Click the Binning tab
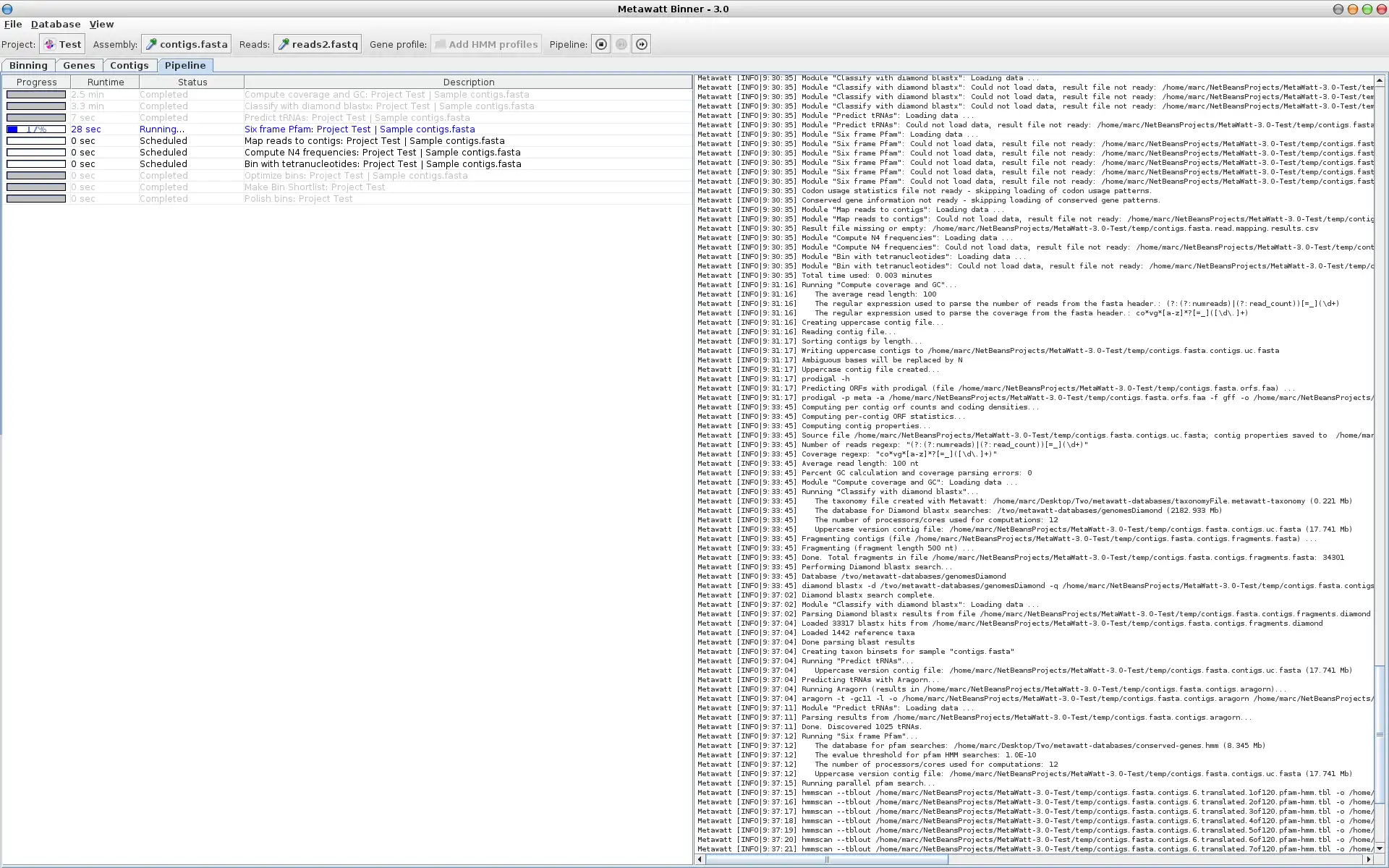 29,65
